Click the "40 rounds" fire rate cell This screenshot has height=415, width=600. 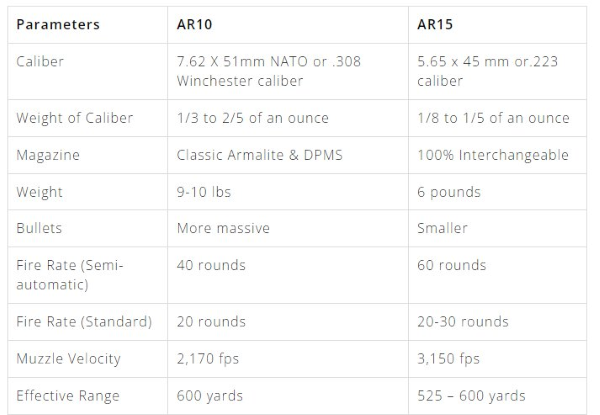211,265
